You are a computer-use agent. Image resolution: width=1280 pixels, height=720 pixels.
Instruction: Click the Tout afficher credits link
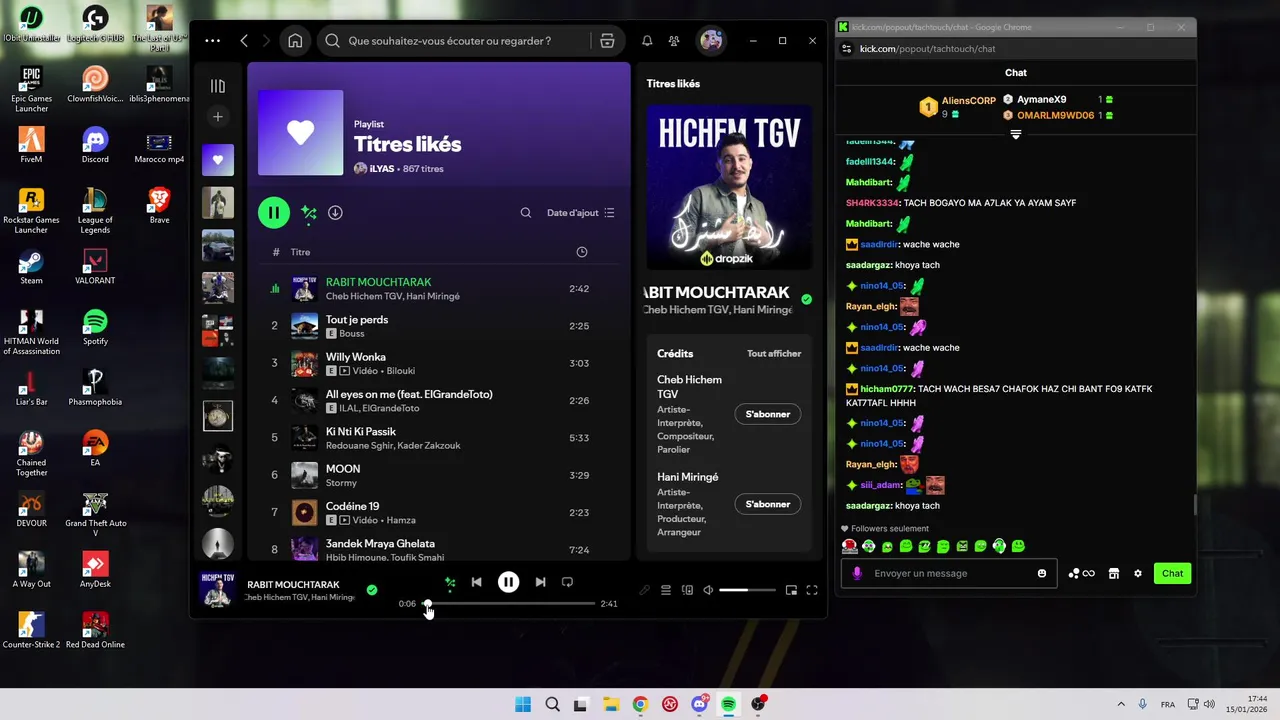pyautogui.click(x=774, y=354)
